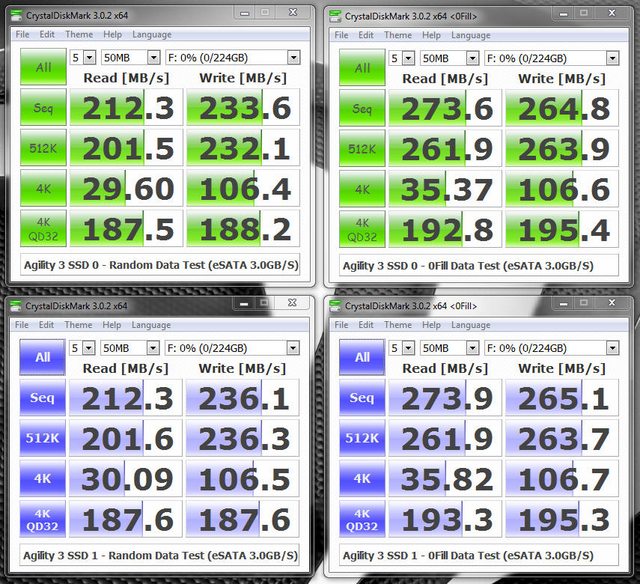Start 512K test in SSD 1 0Fill window
Screen dimensions: 640x584
coord(362,438)
